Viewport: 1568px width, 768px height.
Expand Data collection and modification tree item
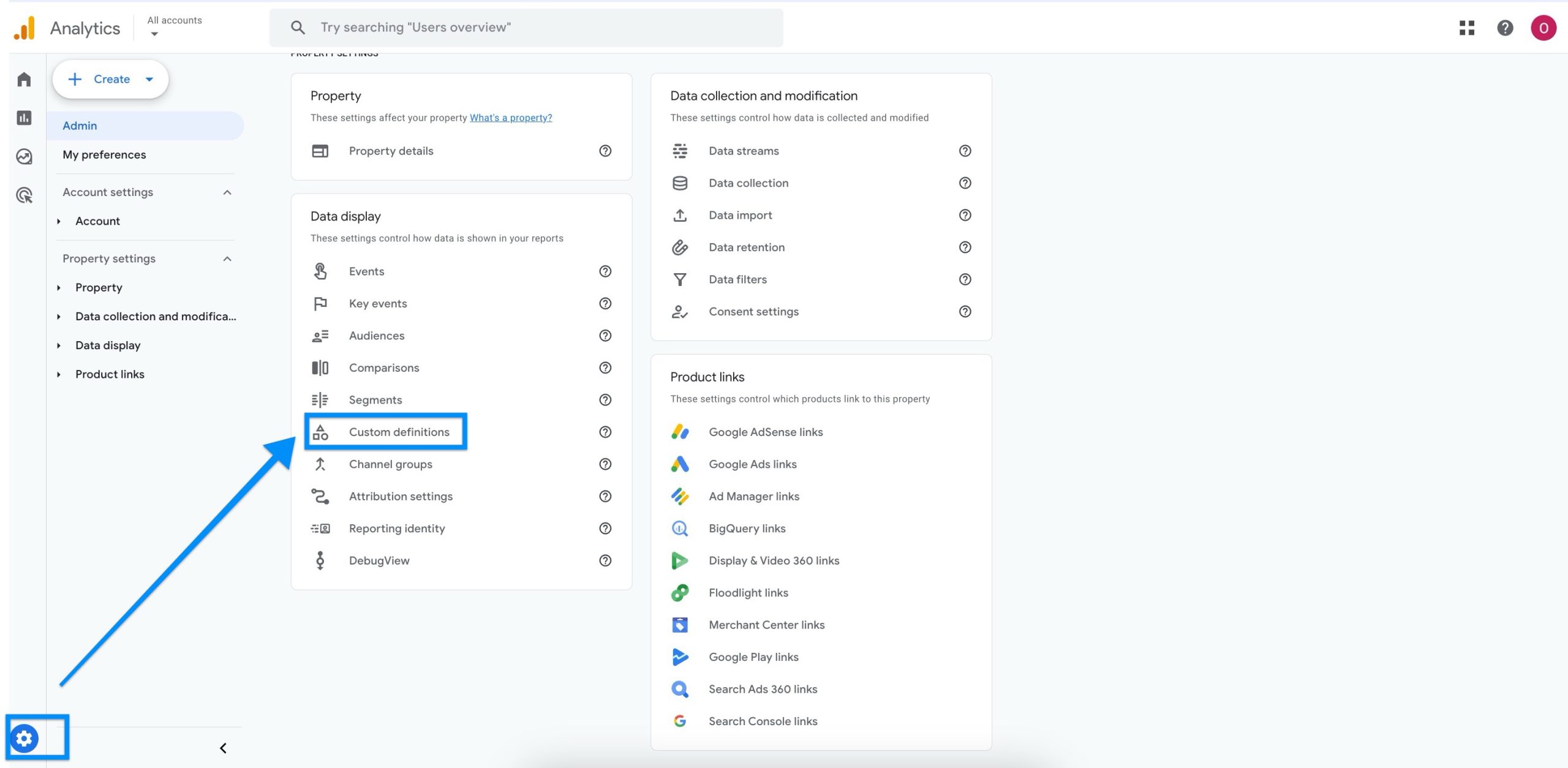(59, 317)
